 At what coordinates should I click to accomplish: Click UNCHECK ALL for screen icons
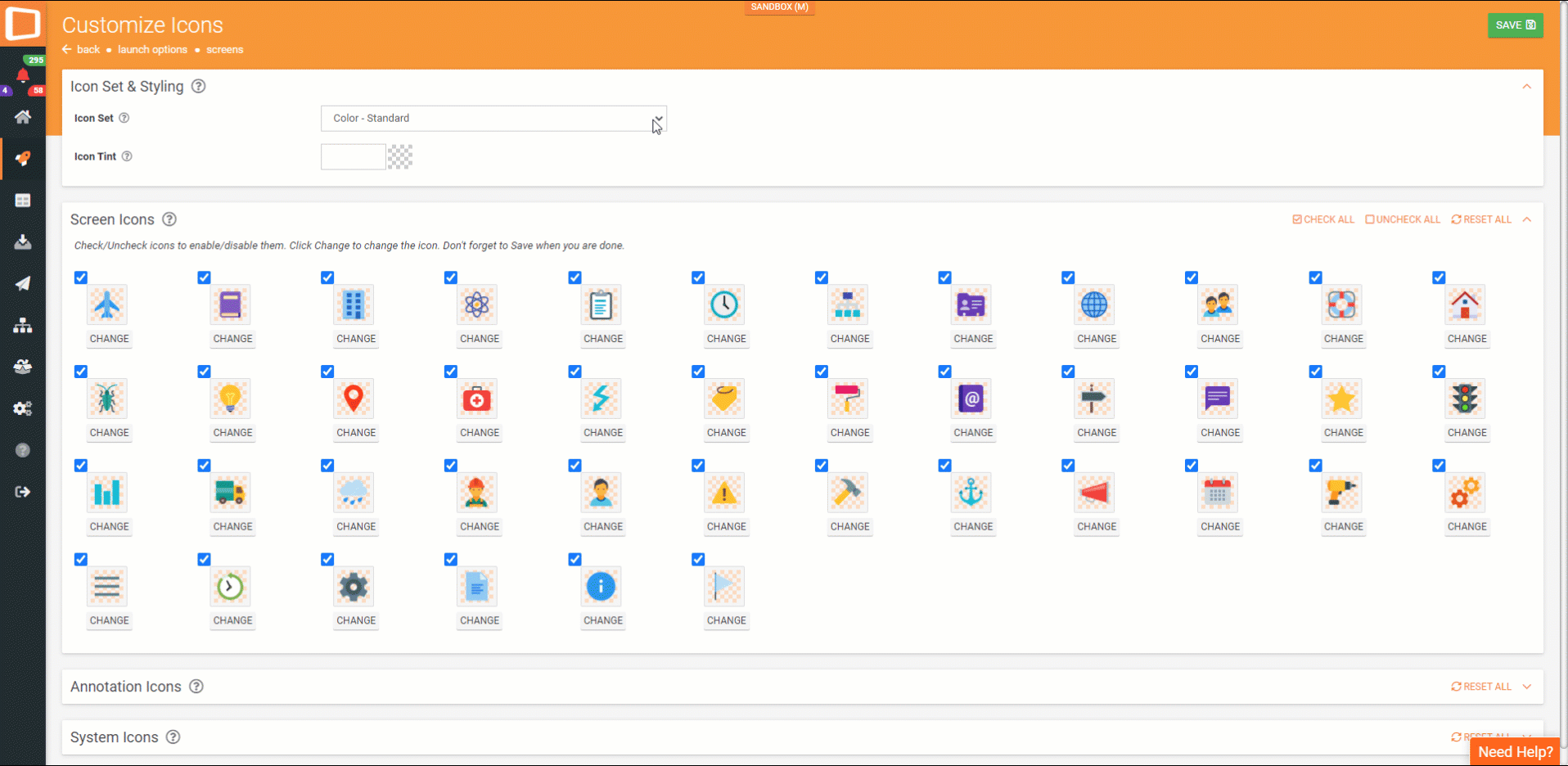pos(1402,219)
